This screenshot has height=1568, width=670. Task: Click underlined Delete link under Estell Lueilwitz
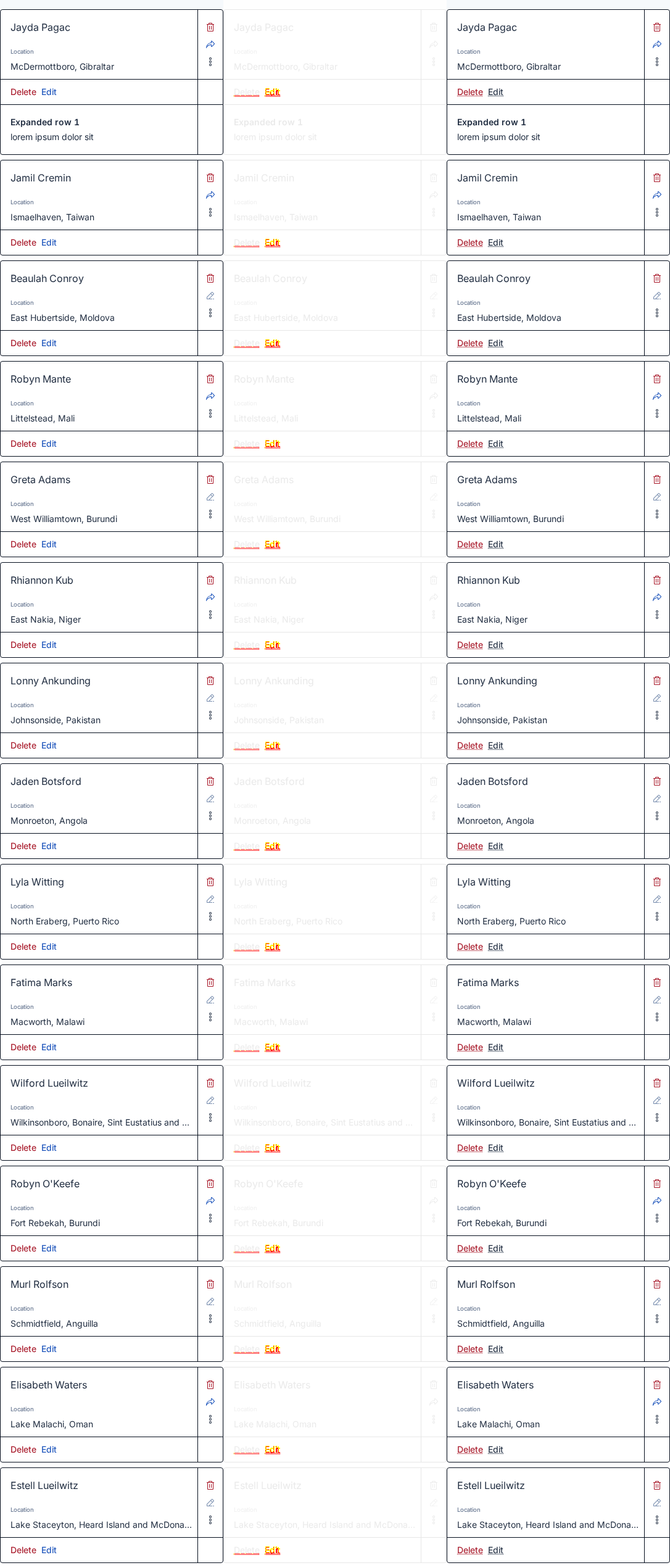click(470, 1550)
